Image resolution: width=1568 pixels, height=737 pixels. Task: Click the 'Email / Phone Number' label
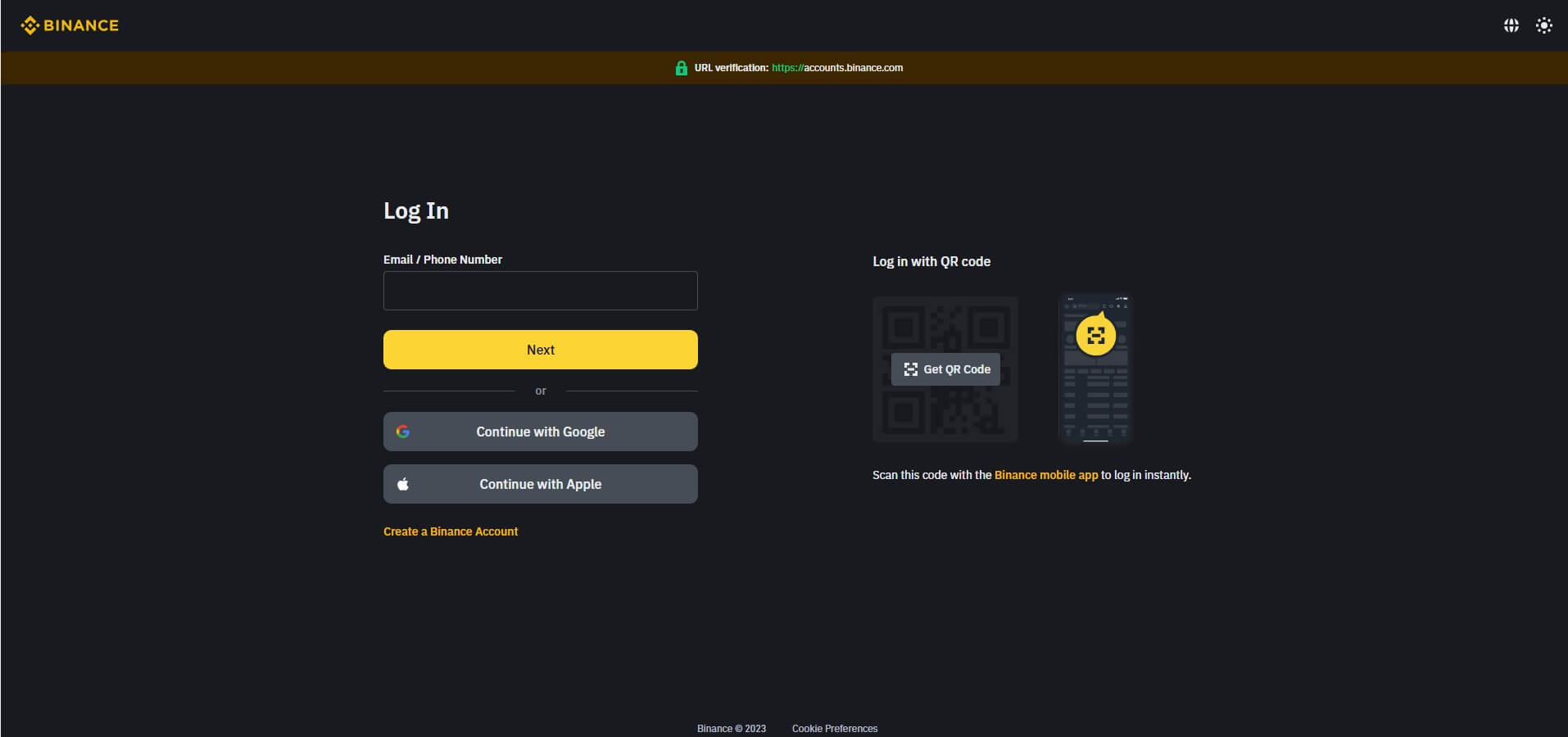(x=442, y=260)
